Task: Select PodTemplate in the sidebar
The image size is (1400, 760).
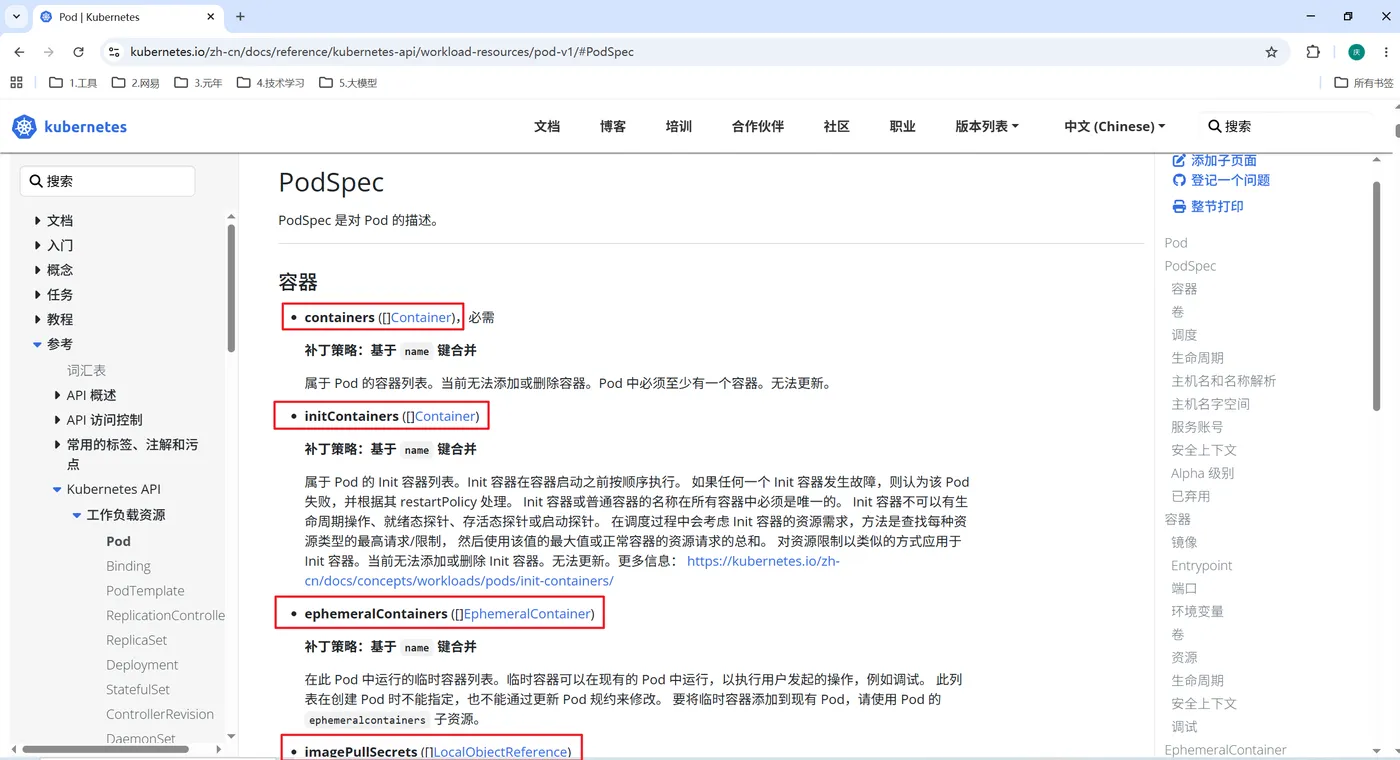Action: pyautogui.click(x=145, y=591)
